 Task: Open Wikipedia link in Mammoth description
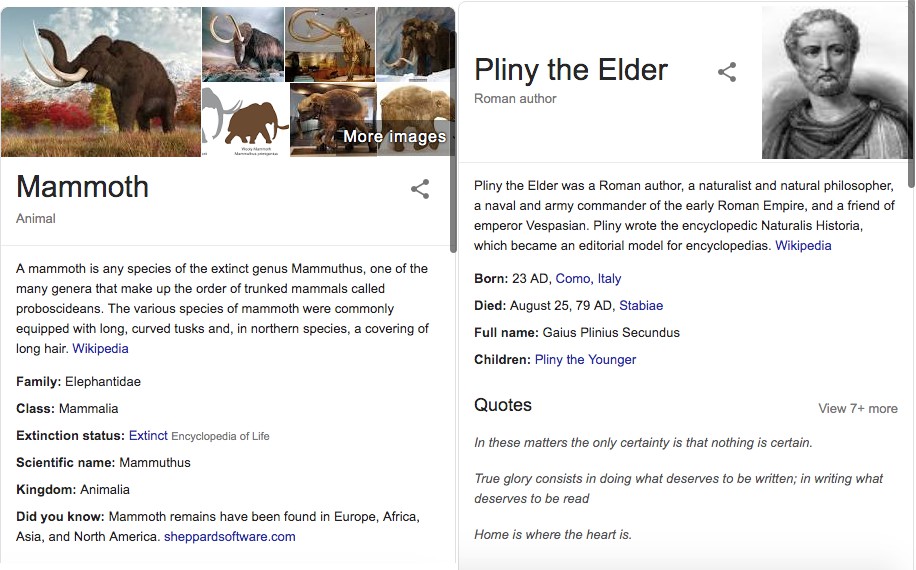click(100, 349)
